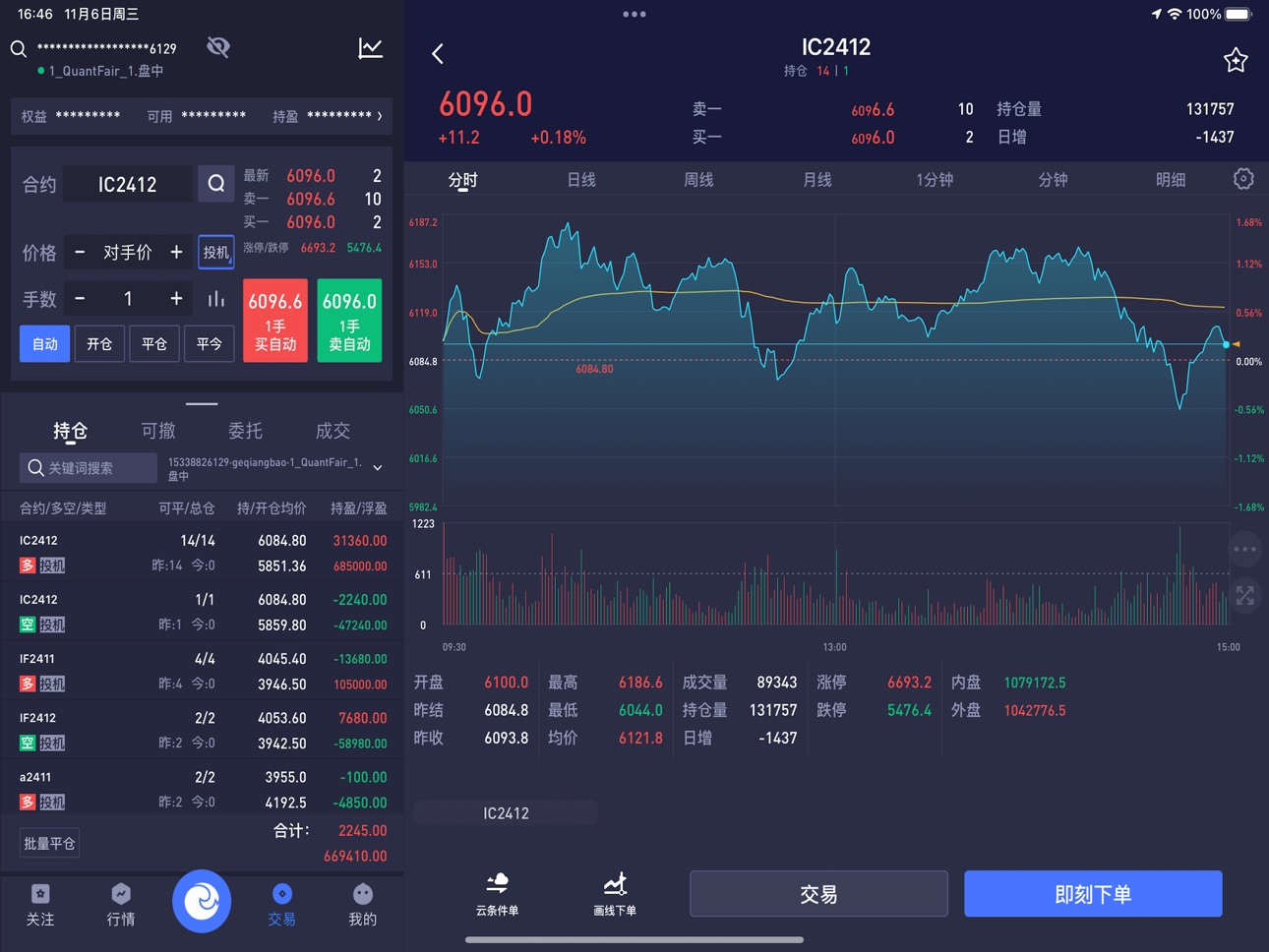Click the 卖一 ask price 6096.6
1269x952 pixels.
point(873,110)
